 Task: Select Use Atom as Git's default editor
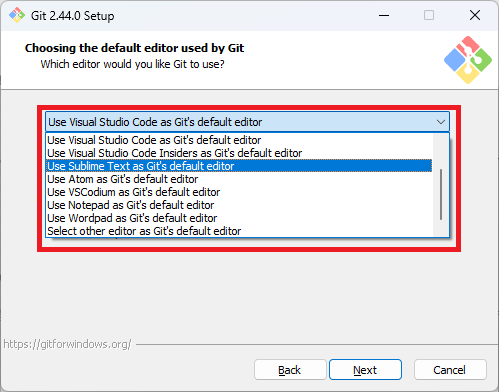239,179
